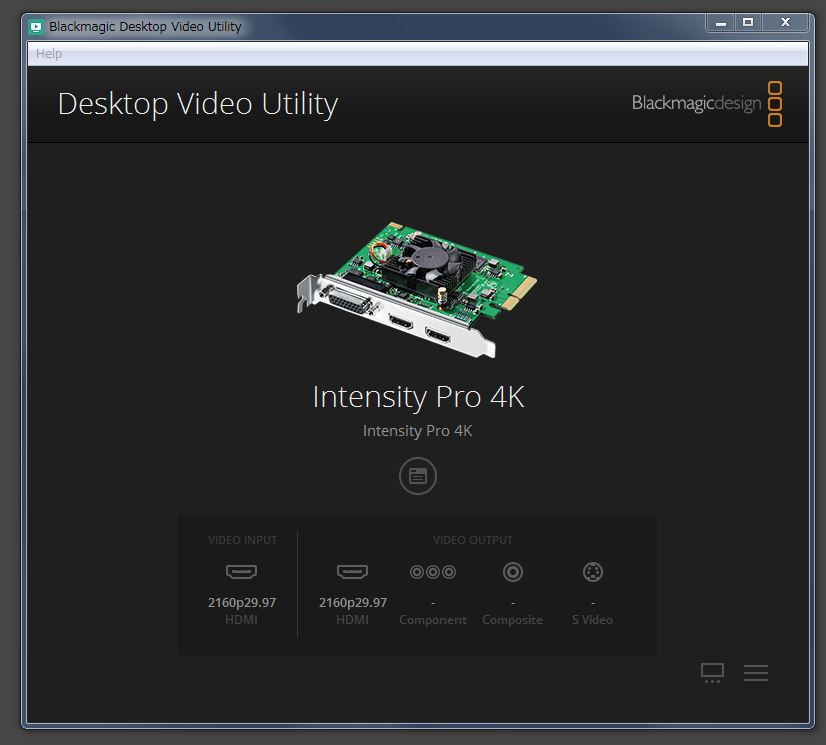The height and width of the screenshot is (745, 826).
Task: Select the Component output connector icon
Action: coord(433,572)
